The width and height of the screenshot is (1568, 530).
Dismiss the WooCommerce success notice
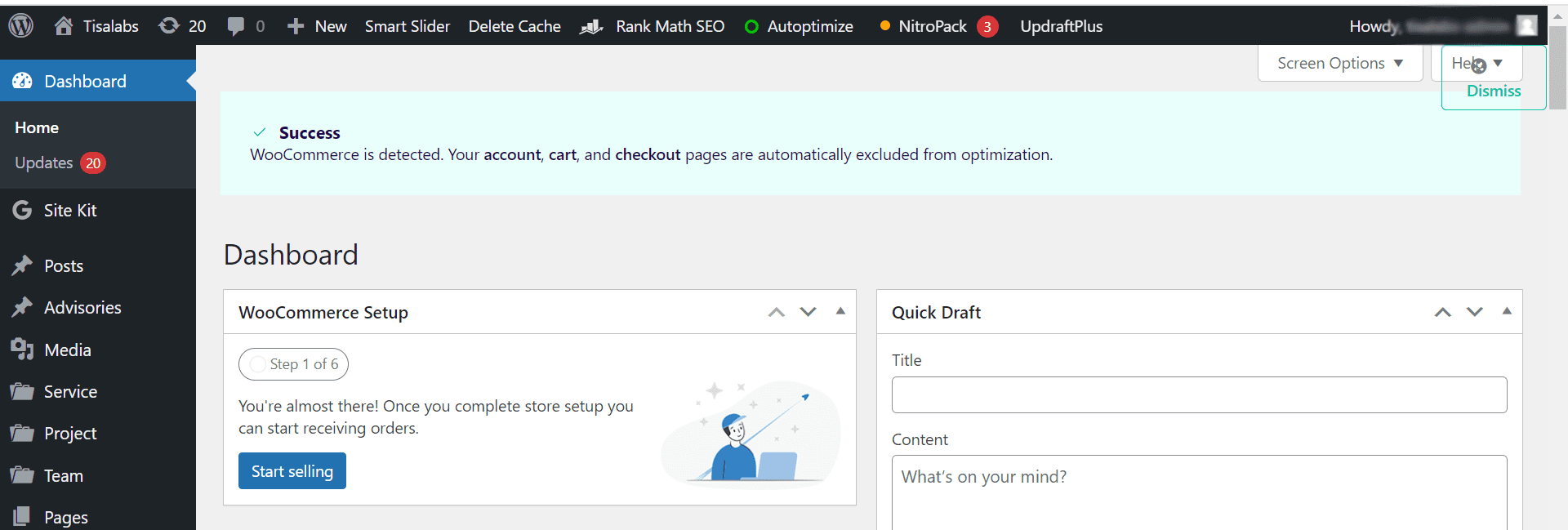(x=1494, y=91)
